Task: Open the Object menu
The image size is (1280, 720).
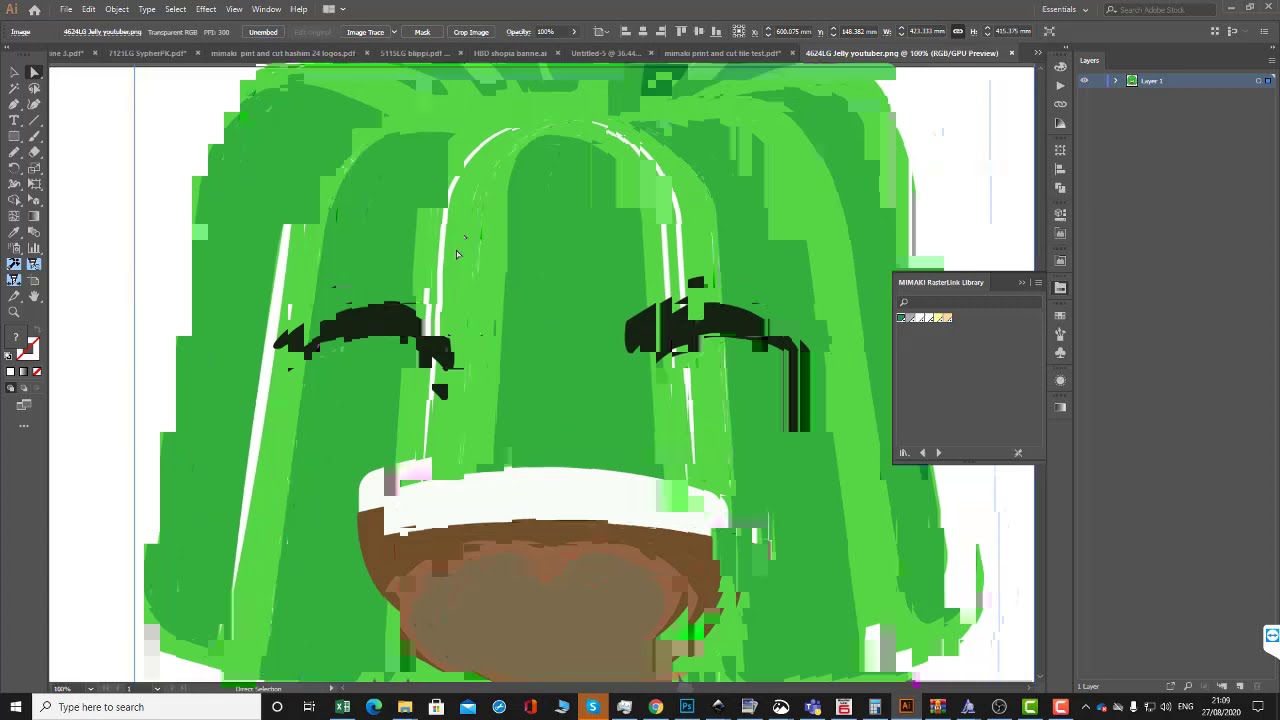Action: [117, 9]
